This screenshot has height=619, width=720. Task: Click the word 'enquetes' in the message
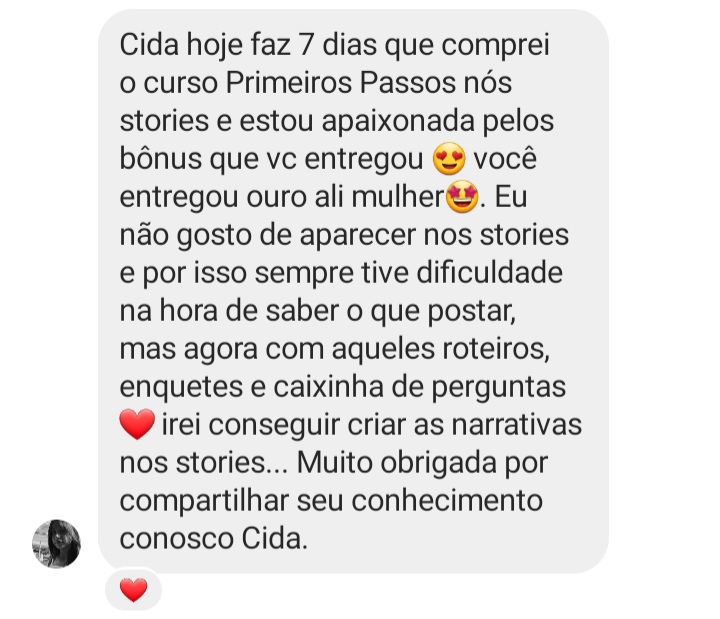(x=181, y=388)
